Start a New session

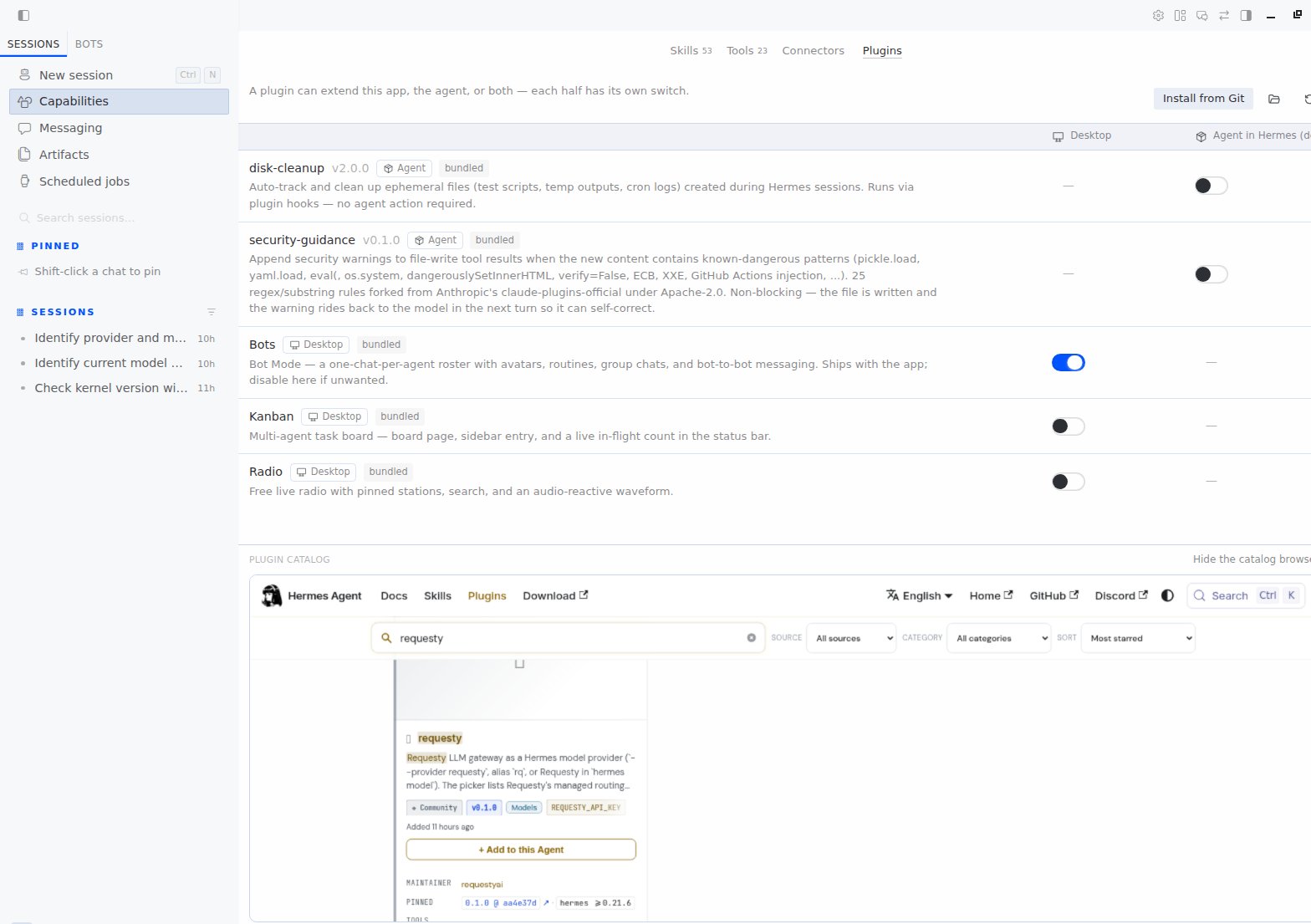(119, 75)
